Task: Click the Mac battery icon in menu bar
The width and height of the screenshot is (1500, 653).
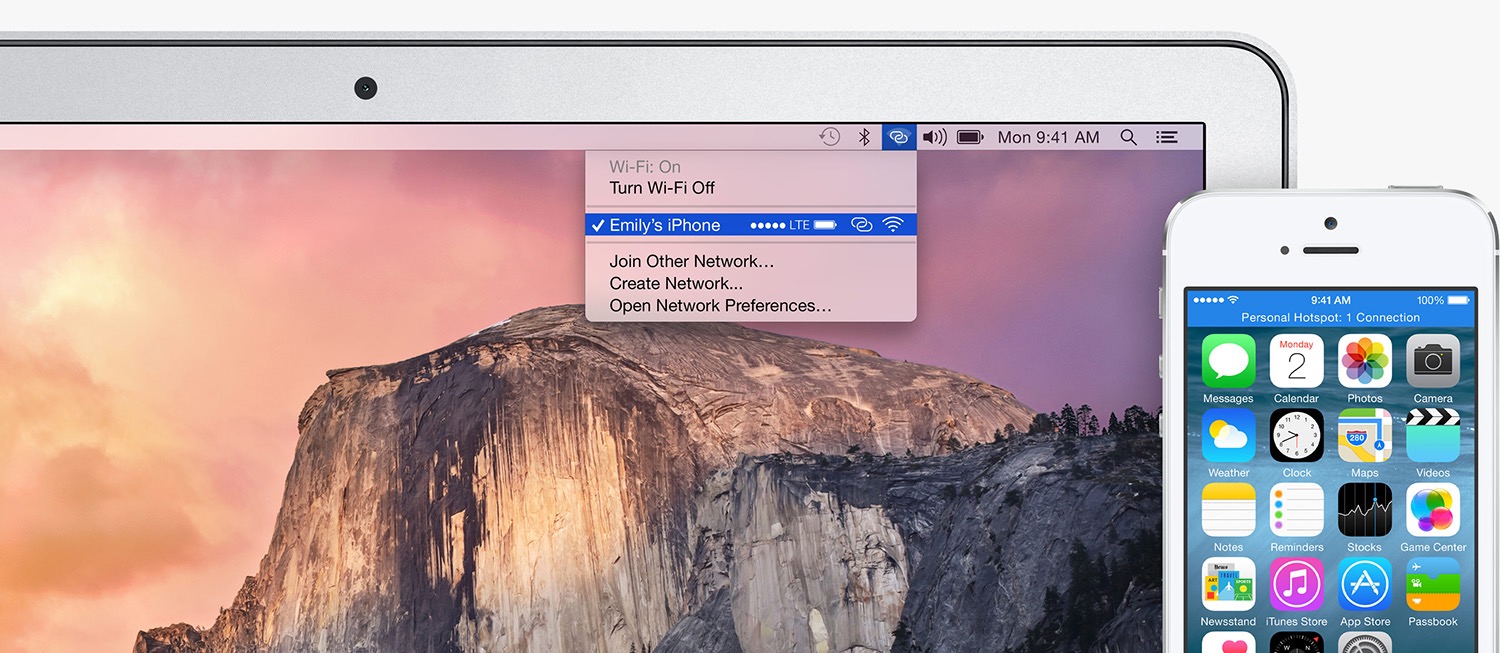Action: pos(970,137)
